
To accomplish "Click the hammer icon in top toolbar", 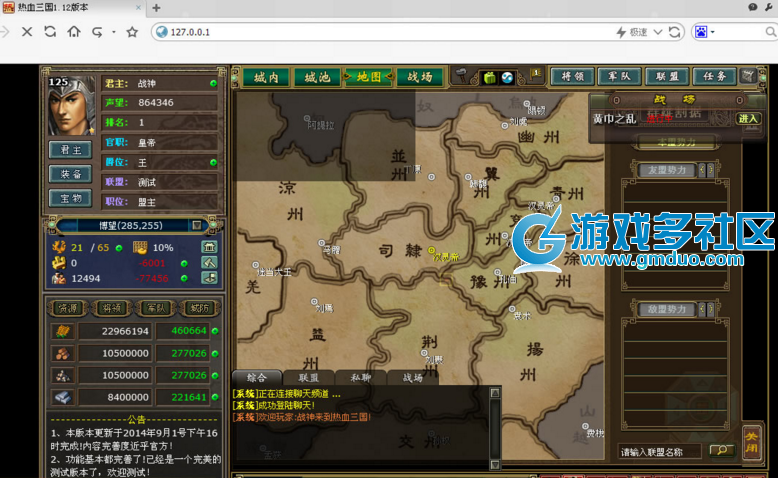I will (x=461, y=75).
